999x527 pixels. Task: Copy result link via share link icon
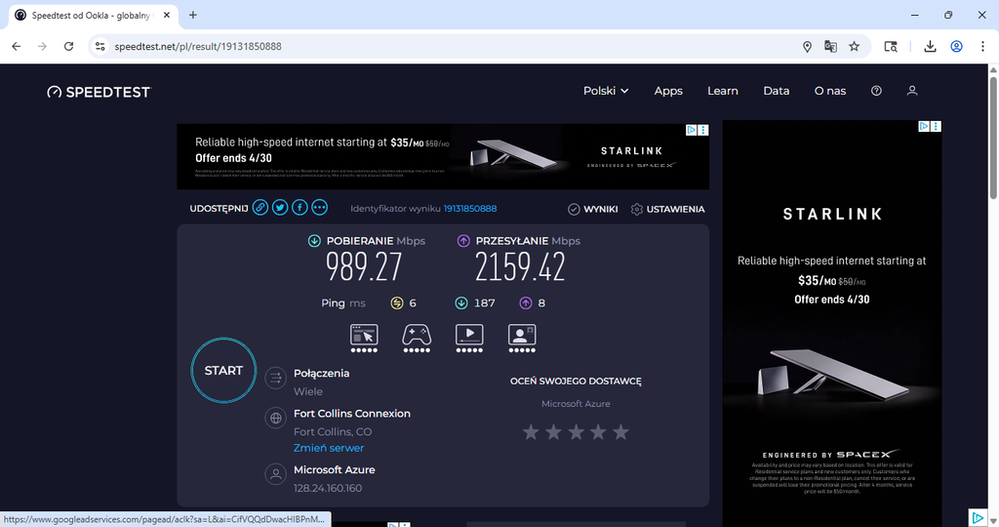[260, 208]
